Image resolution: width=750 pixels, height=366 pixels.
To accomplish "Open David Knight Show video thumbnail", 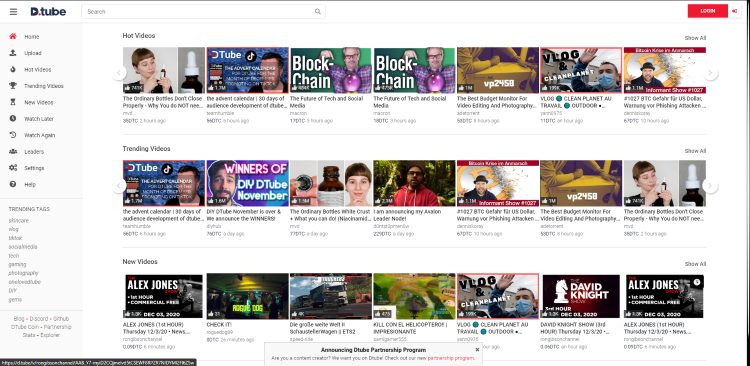I will tap(581, 296).
